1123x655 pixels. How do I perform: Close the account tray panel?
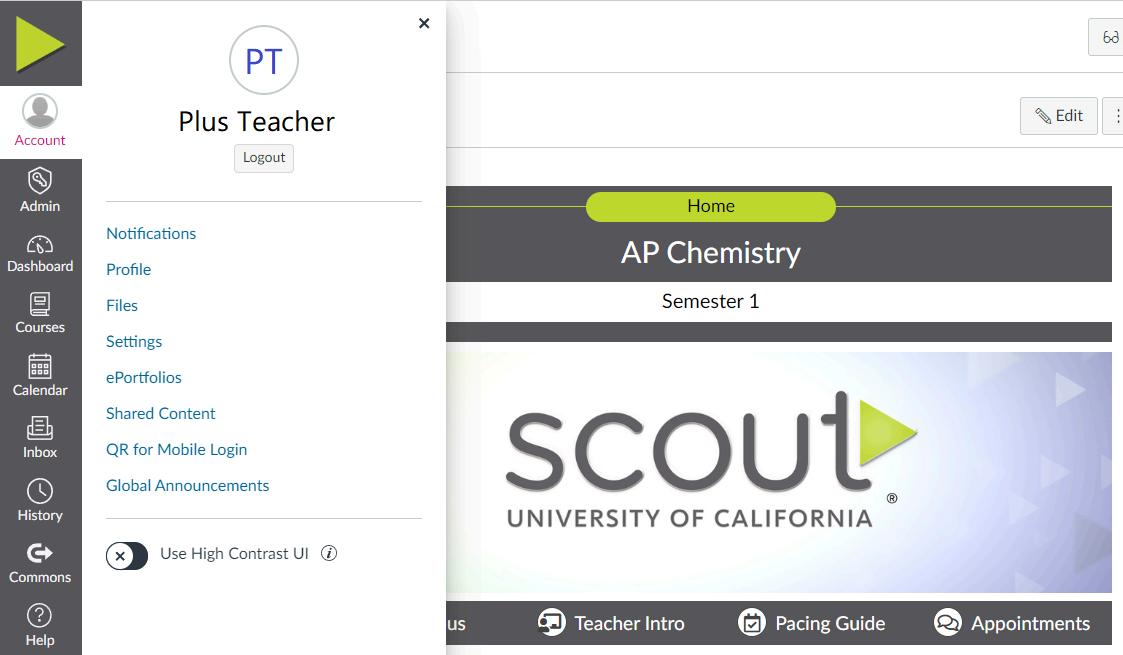click(424, 23)
